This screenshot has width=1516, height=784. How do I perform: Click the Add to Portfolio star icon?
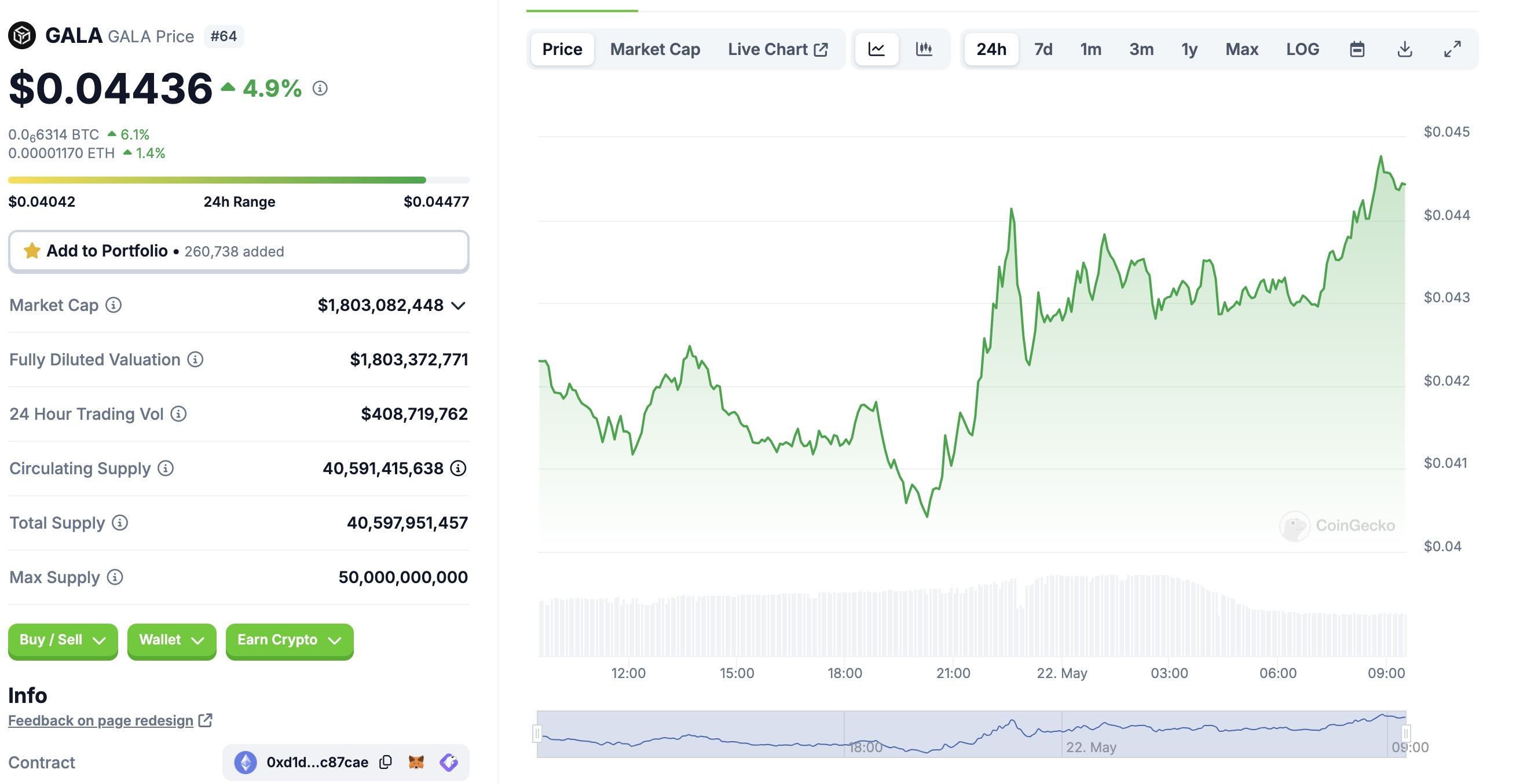tap(32, 251)
